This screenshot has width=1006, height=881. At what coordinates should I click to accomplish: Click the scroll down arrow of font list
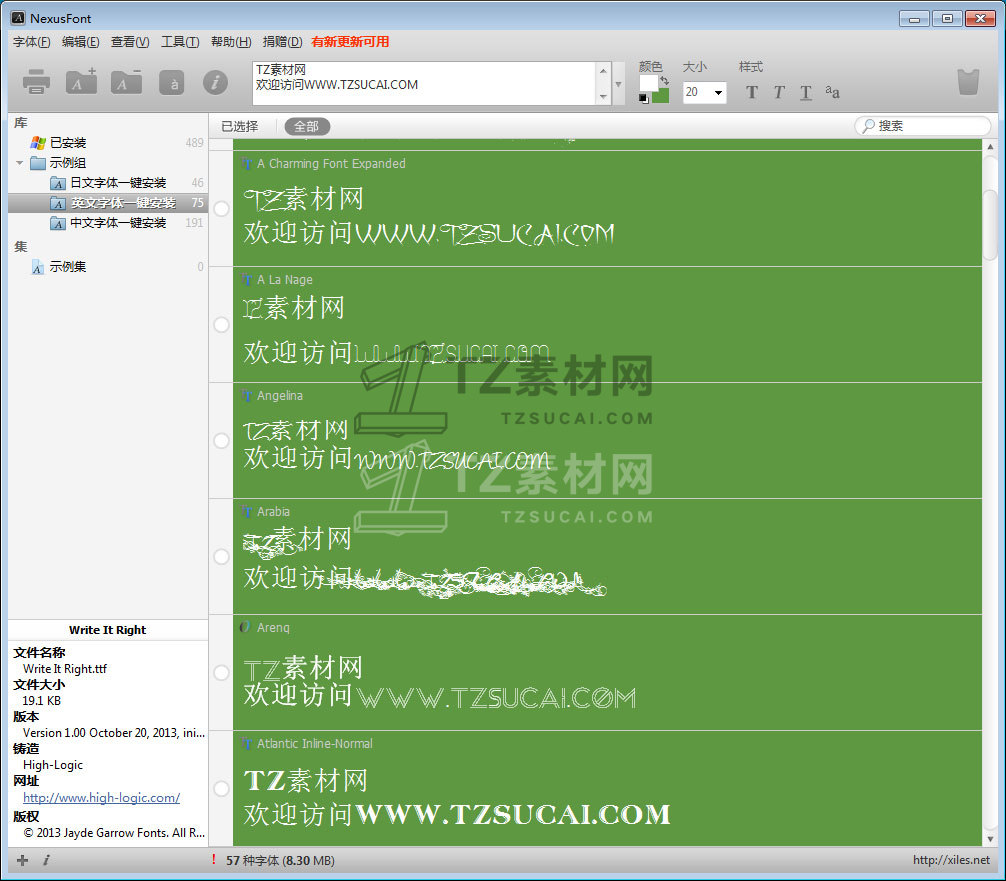(990, 839)
